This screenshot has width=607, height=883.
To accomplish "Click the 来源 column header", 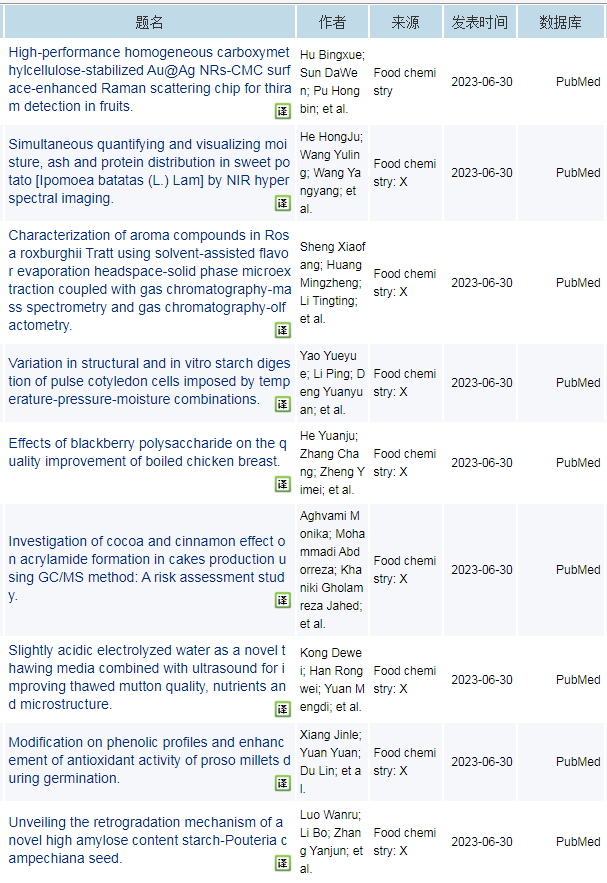I will [405, 22].
